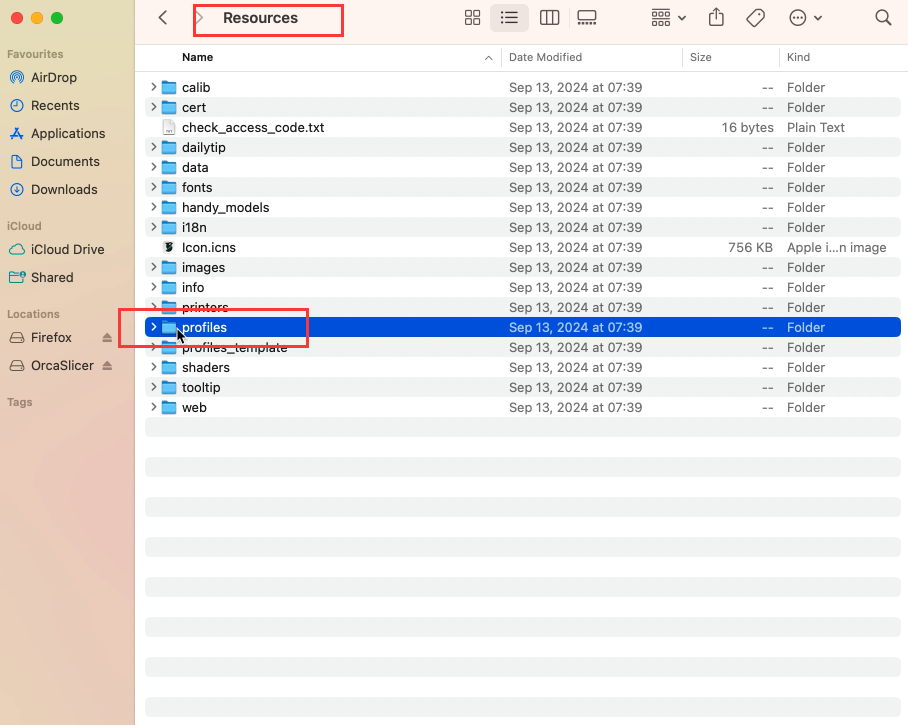This screenshot has width=908, height=725.
Task: Expand the shaders folder
Action: (x=153, y=367)
